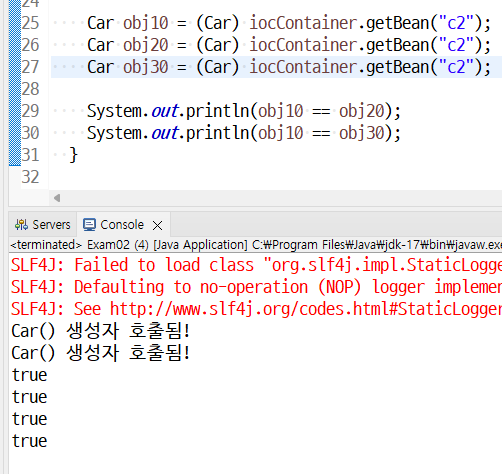Viewport: 502px width, 474px height.
Task: Click the "c2" string on line 27
Action: tap(456, 67)
